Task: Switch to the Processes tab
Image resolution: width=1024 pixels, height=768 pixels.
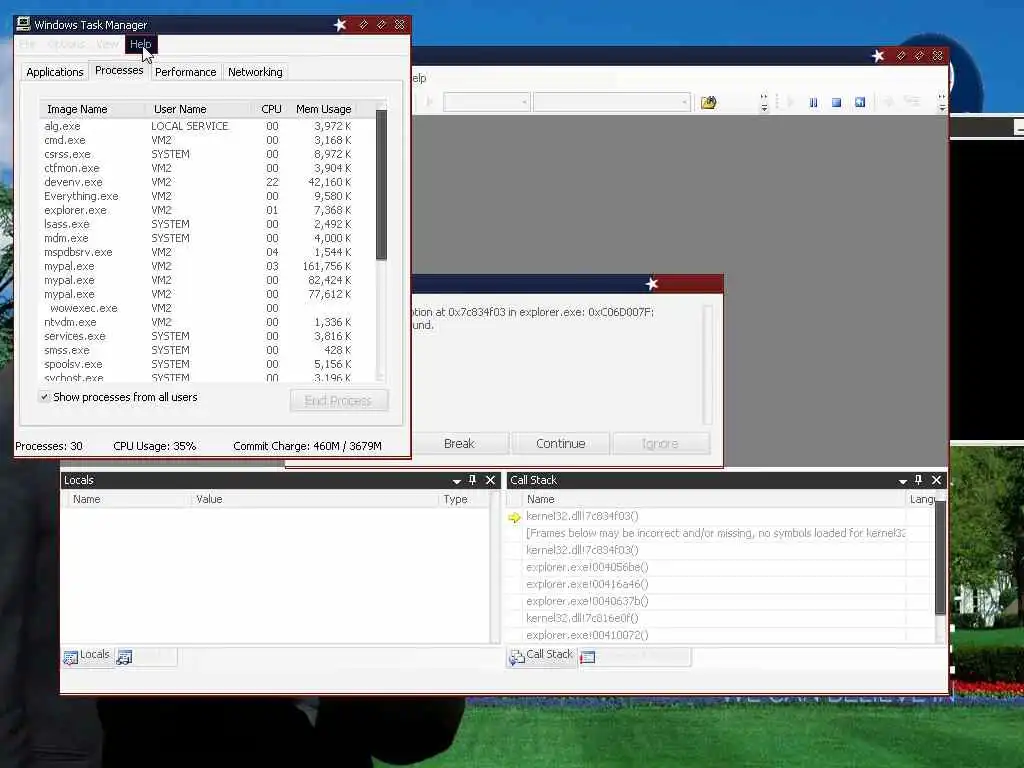Action: pyautogui.click(x=119, y=71)
